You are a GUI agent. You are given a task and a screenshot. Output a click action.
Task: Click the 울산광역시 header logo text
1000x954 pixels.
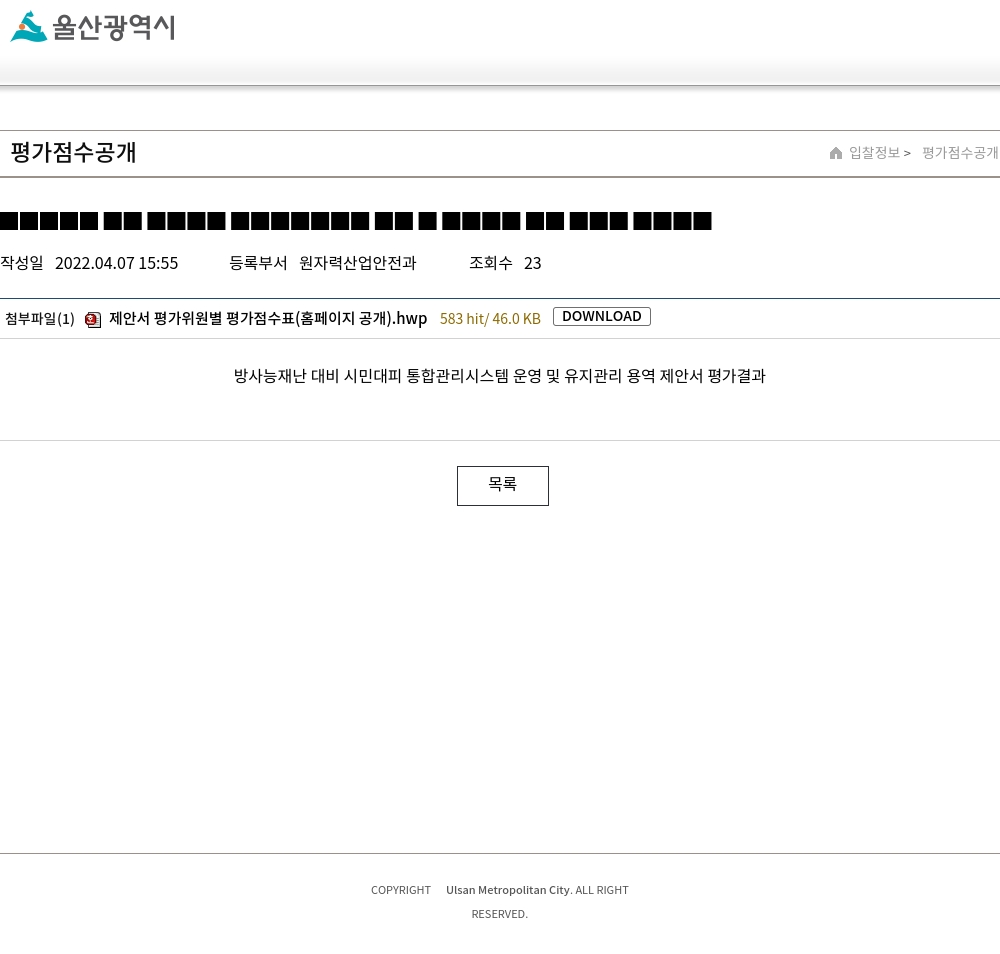pyautogui.click(x=114, y=27)
